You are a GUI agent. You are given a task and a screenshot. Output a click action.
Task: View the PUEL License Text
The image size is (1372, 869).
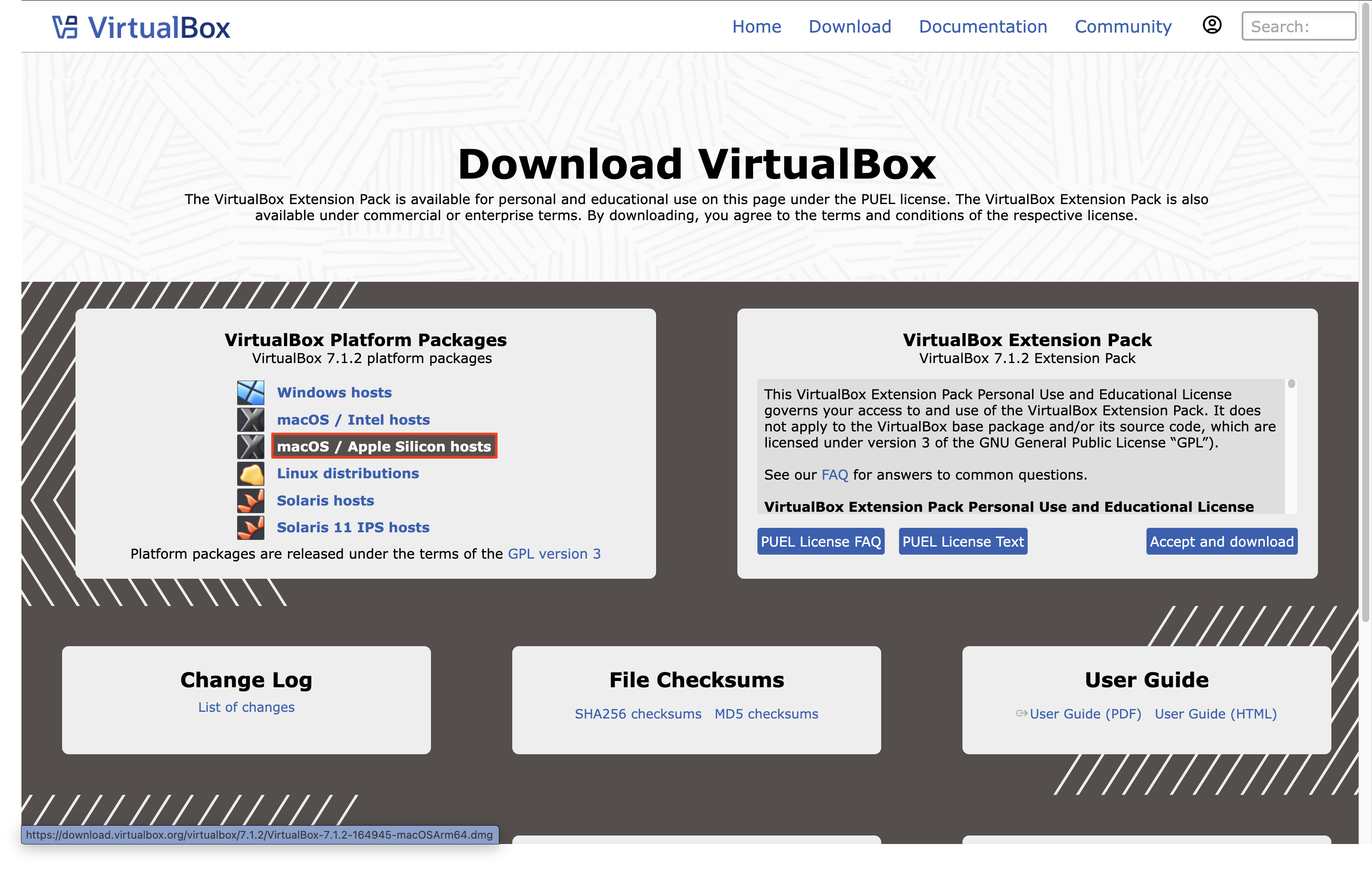coord(962,541)
